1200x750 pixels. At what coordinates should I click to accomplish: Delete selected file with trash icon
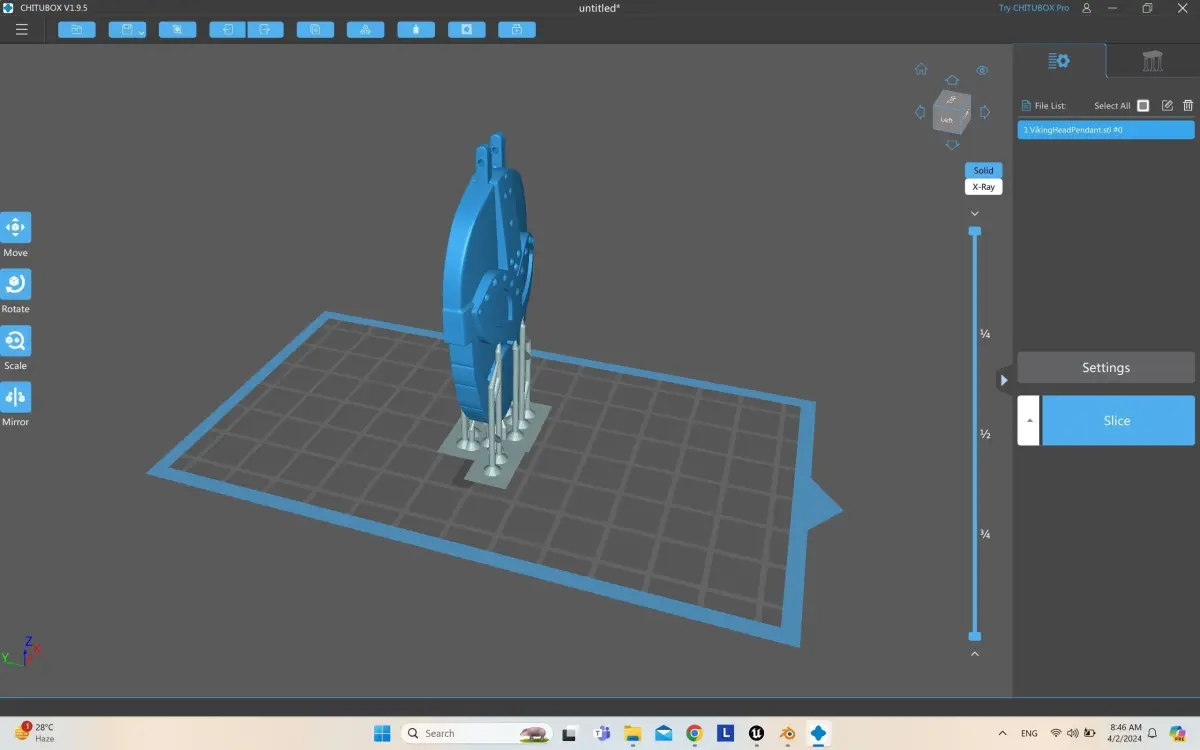[x=1188, y=105]
